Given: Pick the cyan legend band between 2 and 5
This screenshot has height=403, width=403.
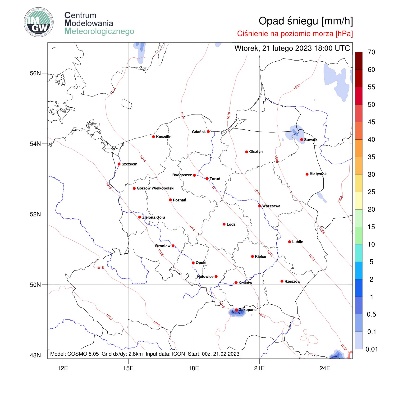Looking at the screenshot, I should [x=359, y=270].
